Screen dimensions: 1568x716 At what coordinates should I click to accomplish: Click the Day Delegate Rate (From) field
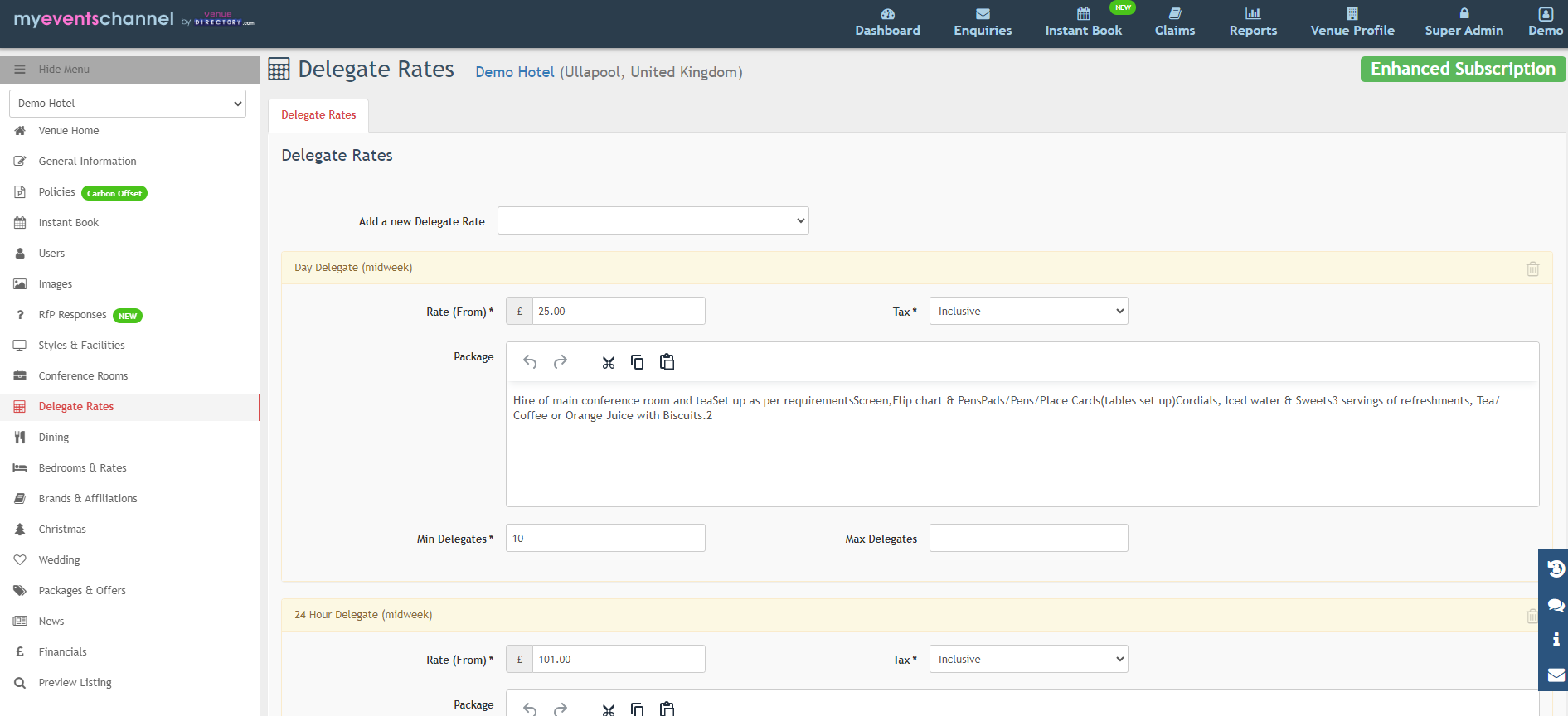[x=619, y=311]
